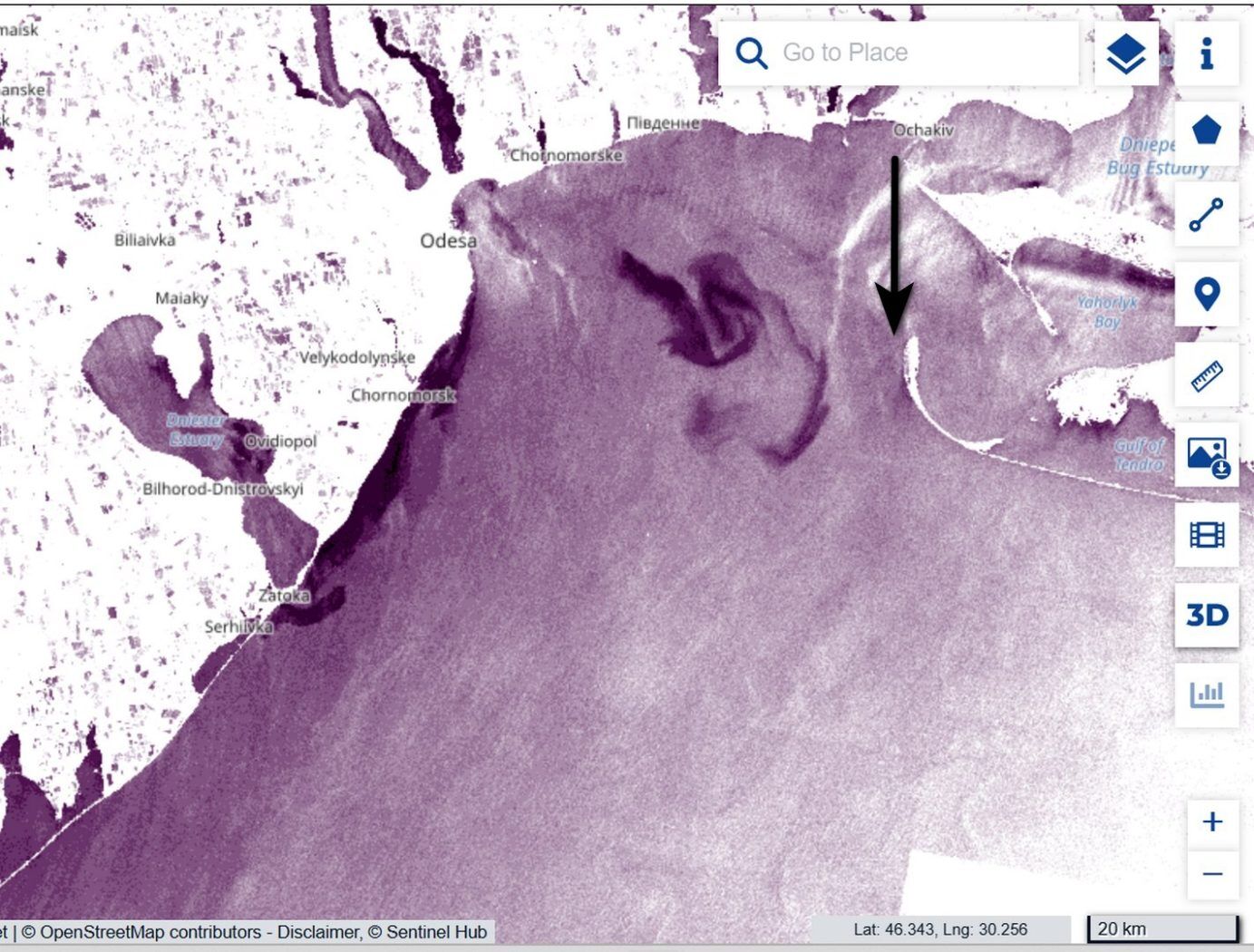Open the information panel icon
Screen dimensions: 1254x952
point(1206,53)
